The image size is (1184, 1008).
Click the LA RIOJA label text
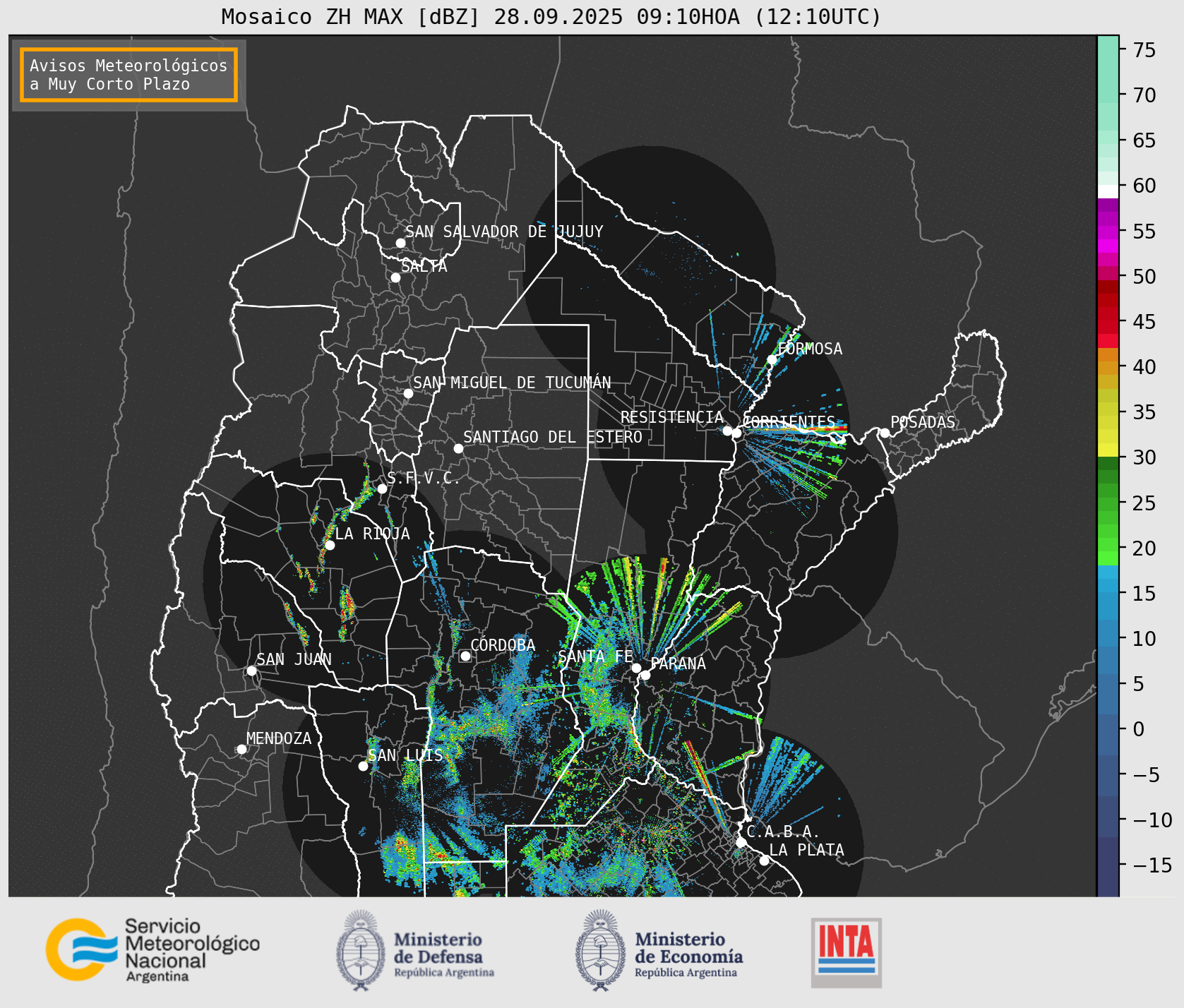click(x=372, y=534)
